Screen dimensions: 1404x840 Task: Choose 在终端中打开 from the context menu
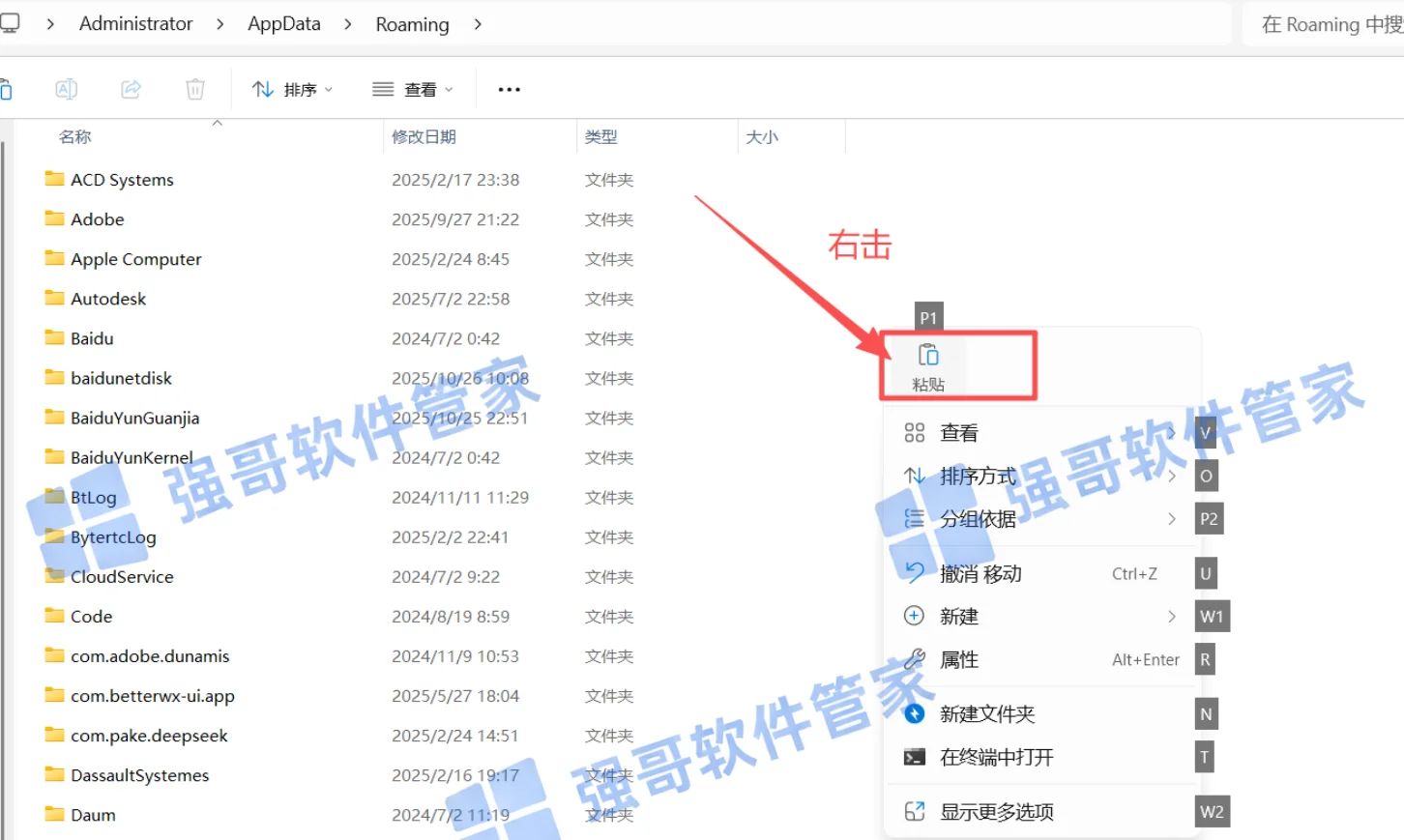[x=1040, y=758]
